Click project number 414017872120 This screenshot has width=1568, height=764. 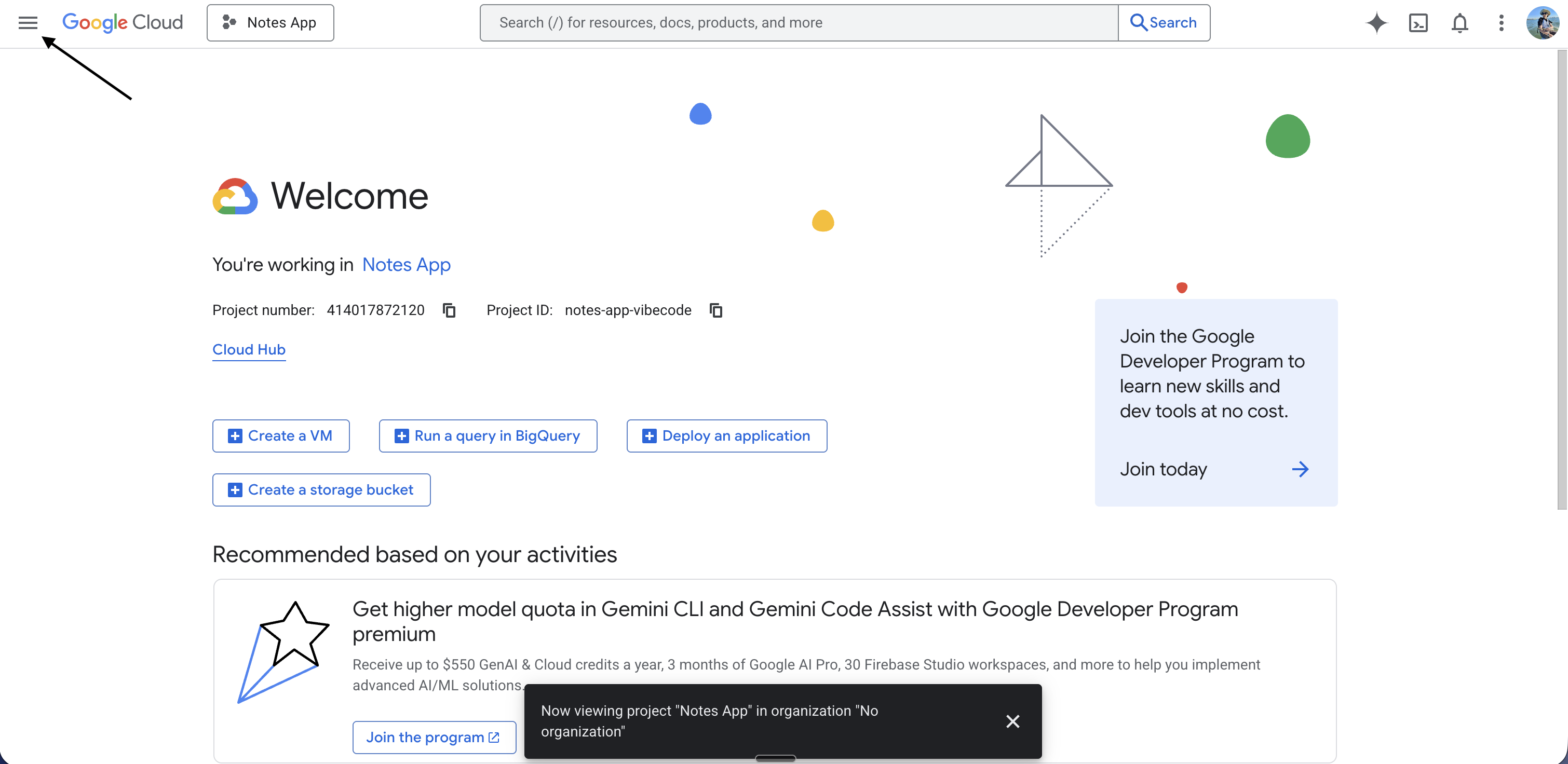pyautogui.click(x=375, y=310)
